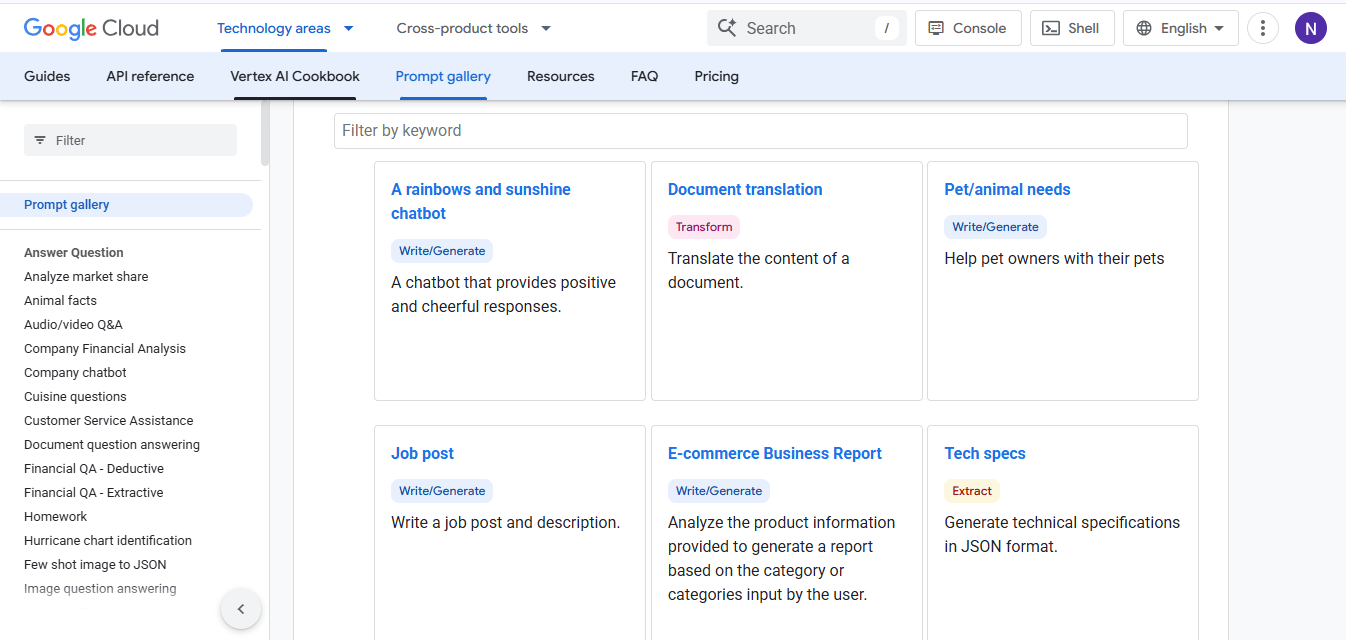Go to the API reference tab
1346x640 pixels.
[x=150, y=76]
